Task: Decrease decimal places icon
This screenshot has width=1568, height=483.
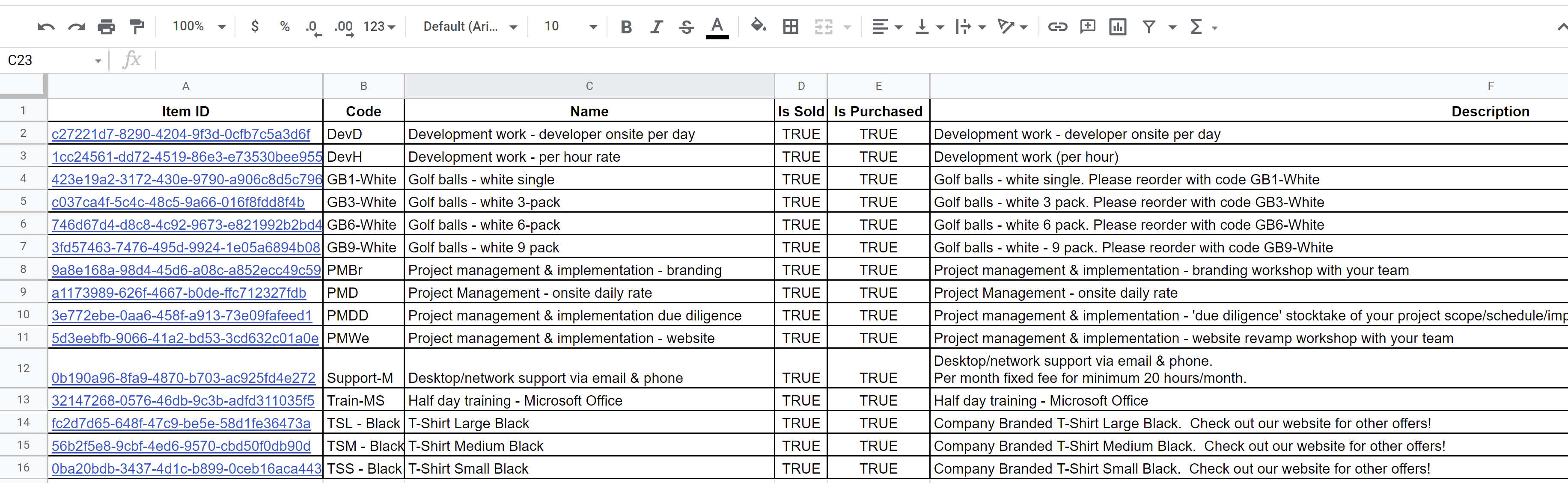Action: click(x=313, y=27)
